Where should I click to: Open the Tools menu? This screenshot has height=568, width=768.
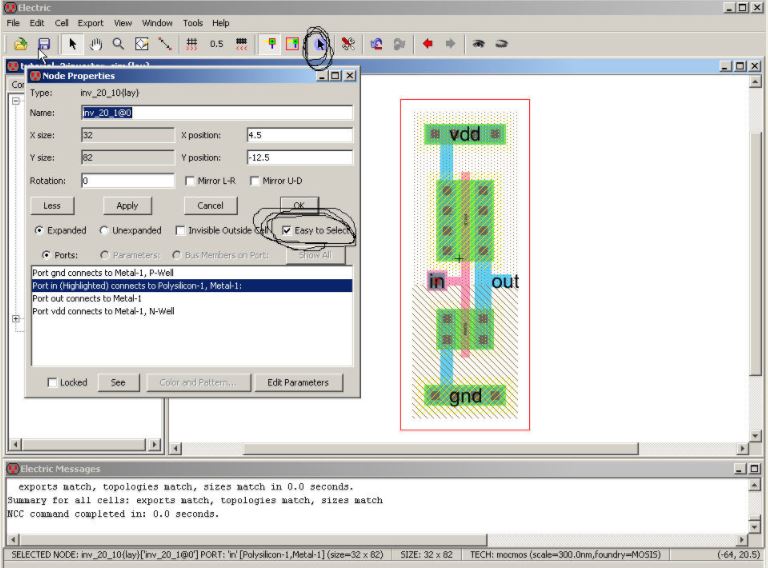pos(192,22)
